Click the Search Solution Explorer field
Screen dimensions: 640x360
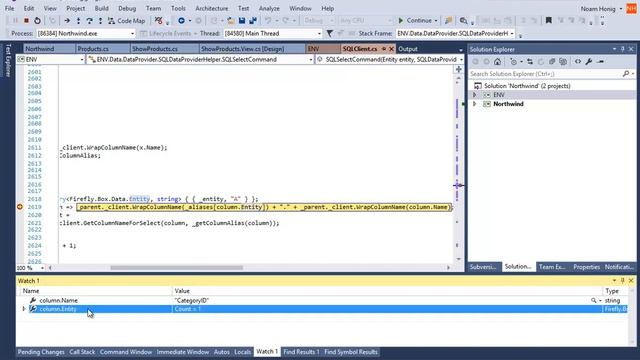pyautogui.click(x=545, y=74)
